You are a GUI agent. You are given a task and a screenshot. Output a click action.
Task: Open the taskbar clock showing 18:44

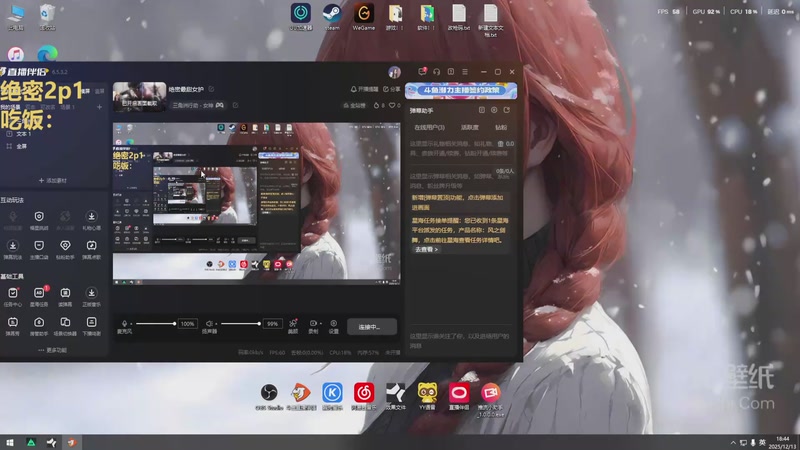[782, 442]
